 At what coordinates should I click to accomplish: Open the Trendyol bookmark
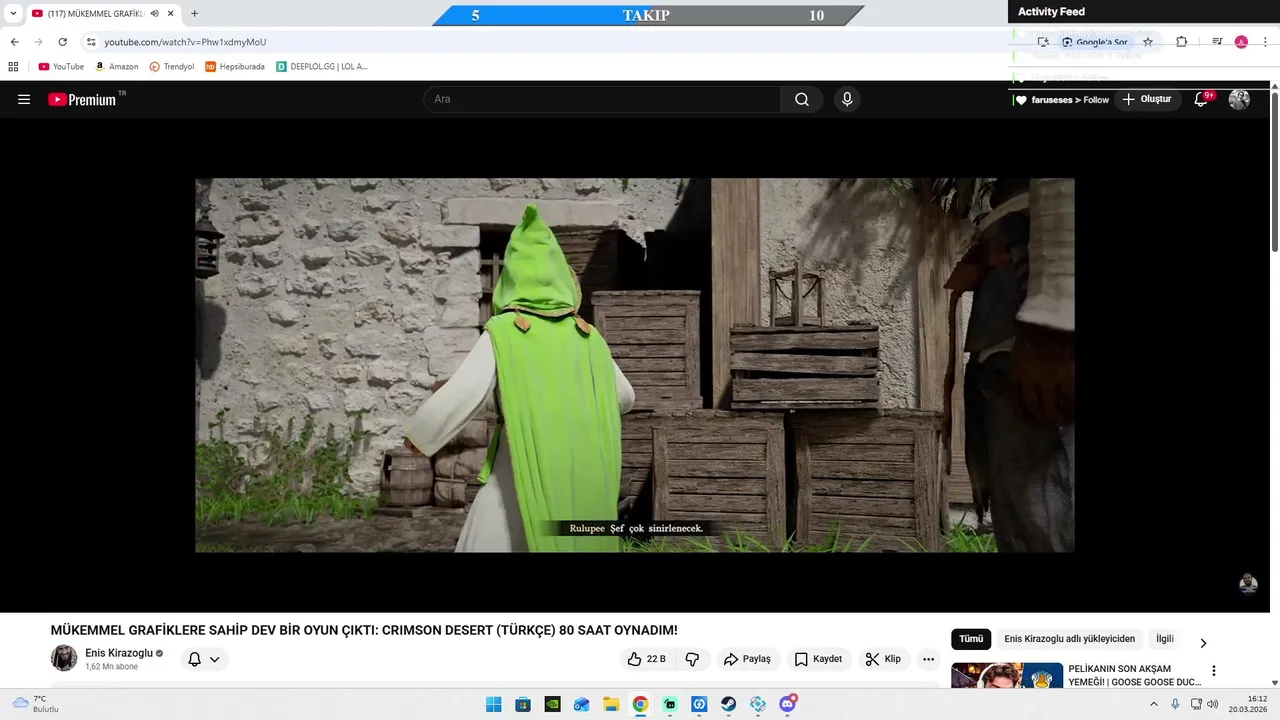point(172,66)
